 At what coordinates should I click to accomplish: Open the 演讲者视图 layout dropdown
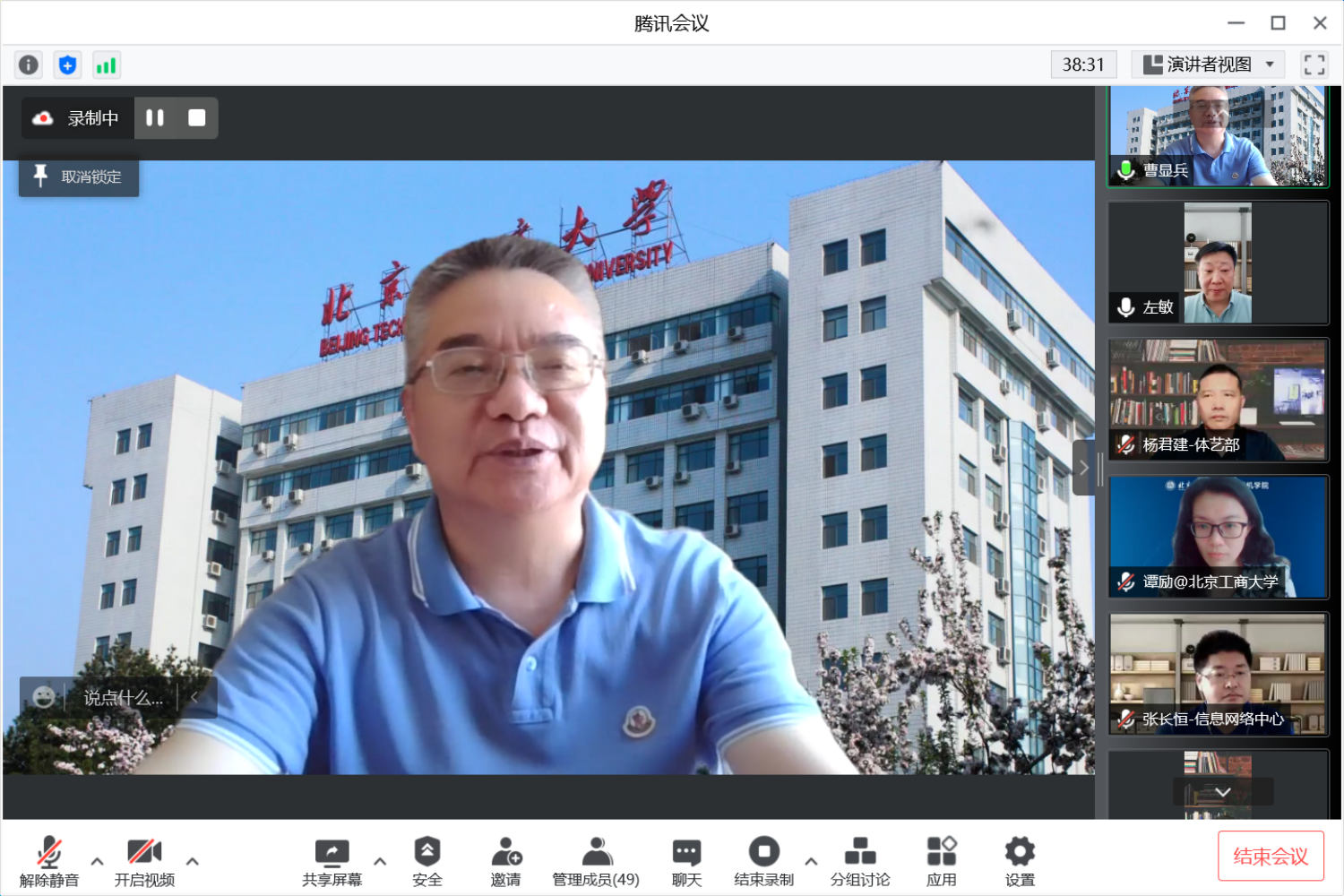[1209, 64]
